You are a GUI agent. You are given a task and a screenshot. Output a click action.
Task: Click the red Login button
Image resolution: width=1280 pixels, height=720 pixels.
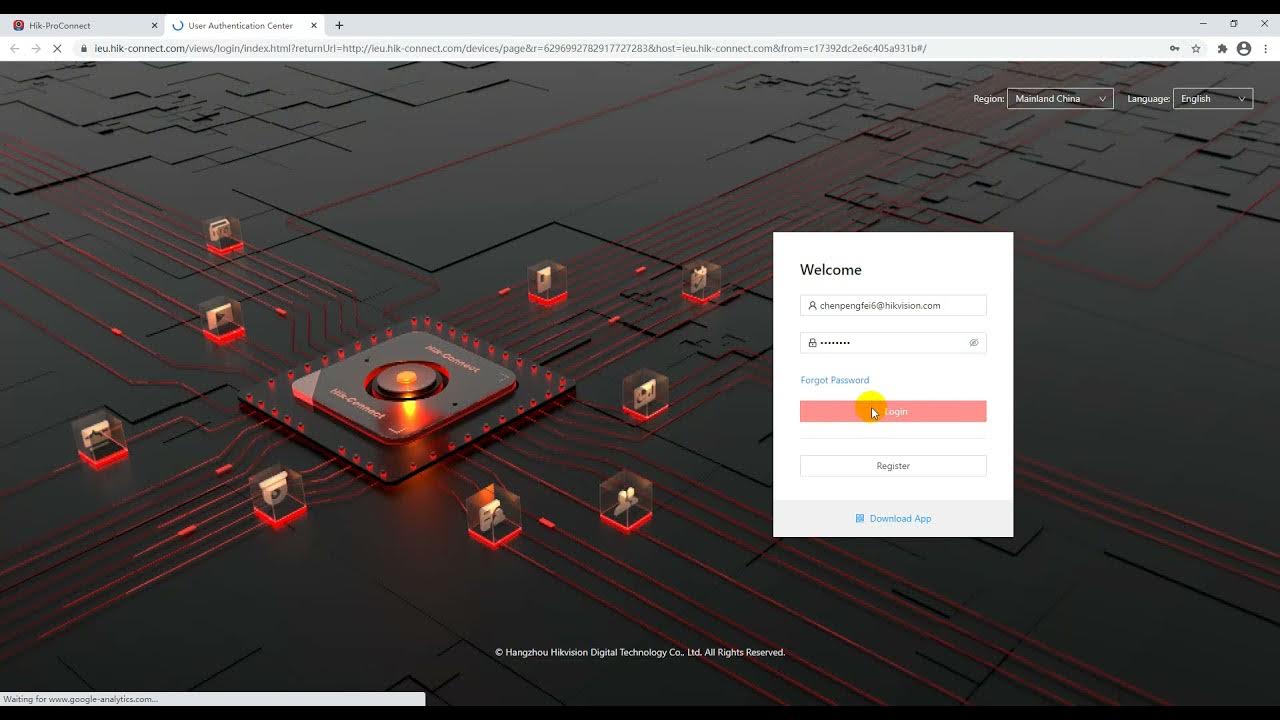coord(893,411)
